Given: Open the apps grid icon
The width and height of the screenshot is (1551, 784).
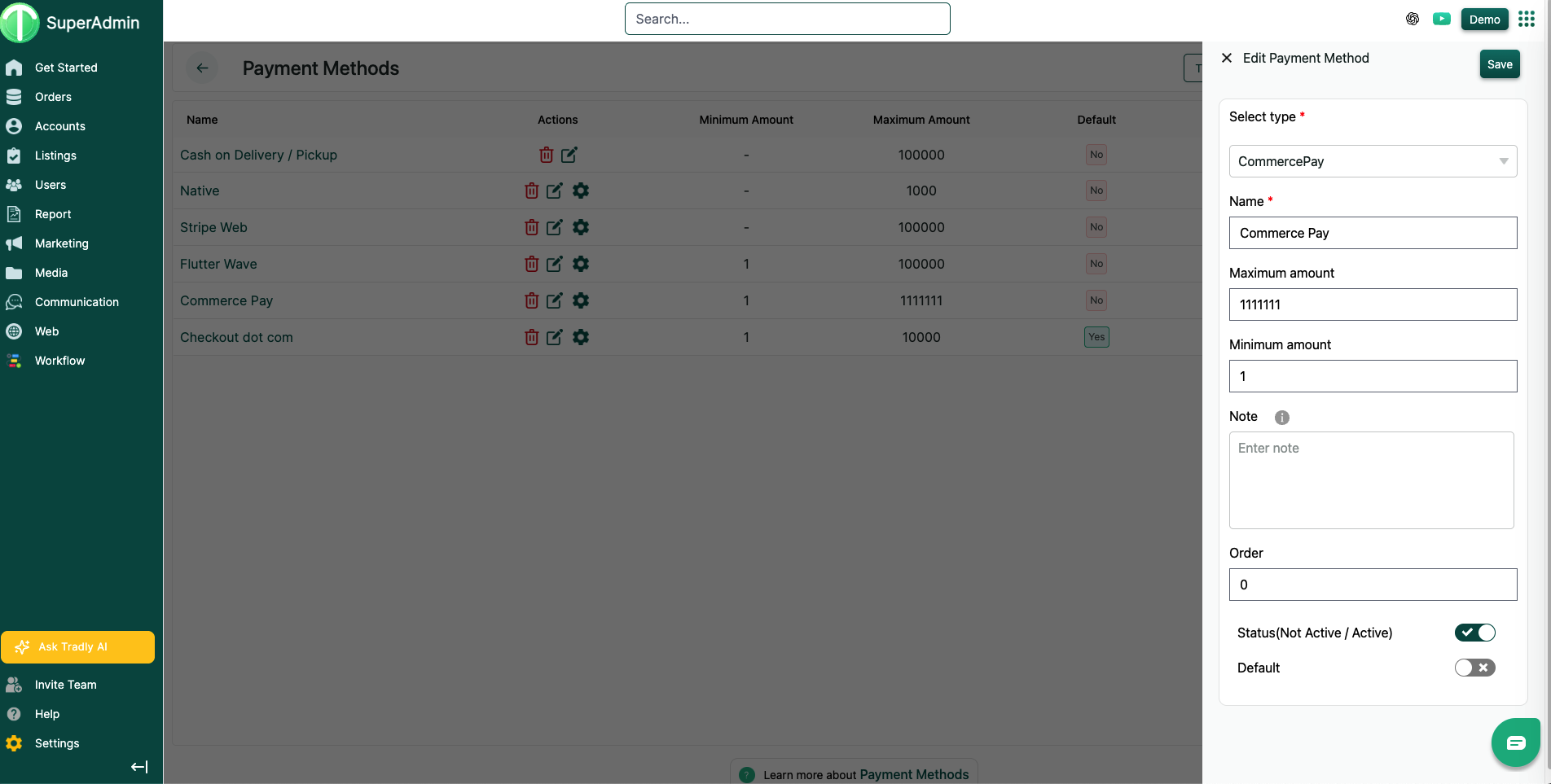Looking at the screenshot, I should coord(1526,20).
